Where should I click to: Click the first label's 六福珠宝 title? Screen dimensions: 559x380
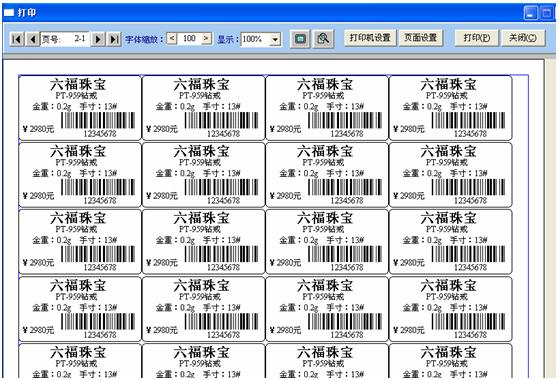click(78, 84)
